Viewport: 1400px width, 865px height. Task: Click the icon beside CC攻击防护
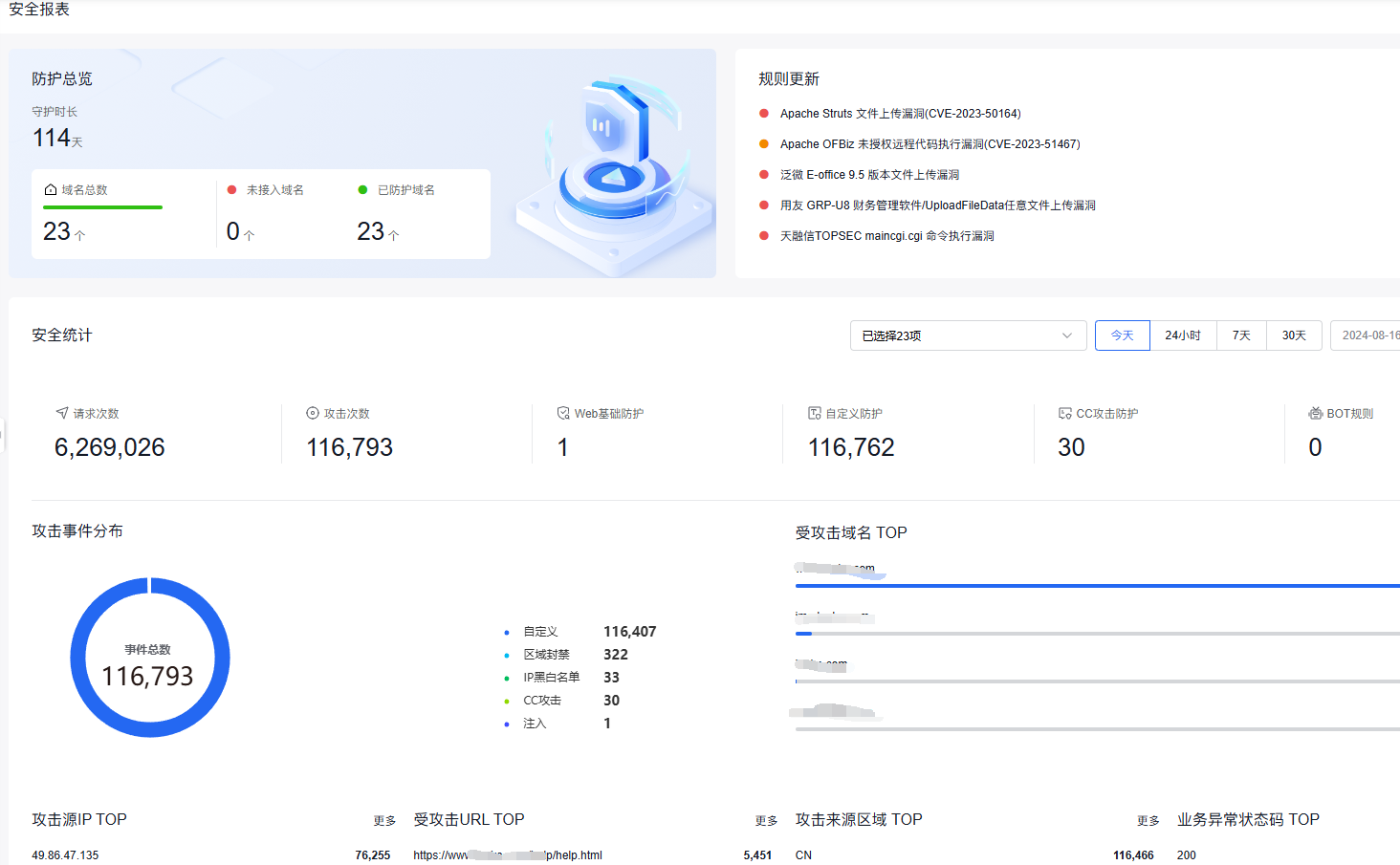(x=1065, y=413)
